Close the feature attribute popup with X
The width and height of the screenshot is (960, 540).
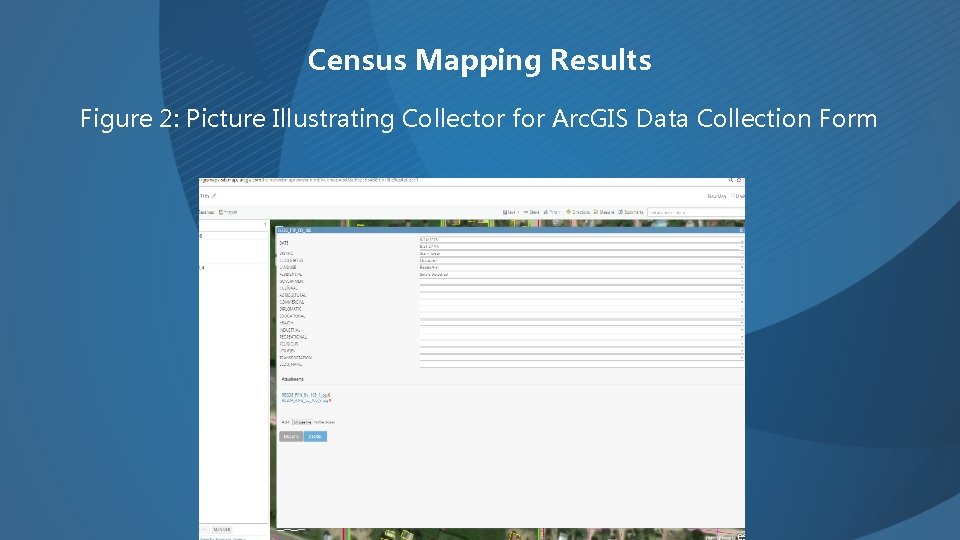[x=741, y=230]
